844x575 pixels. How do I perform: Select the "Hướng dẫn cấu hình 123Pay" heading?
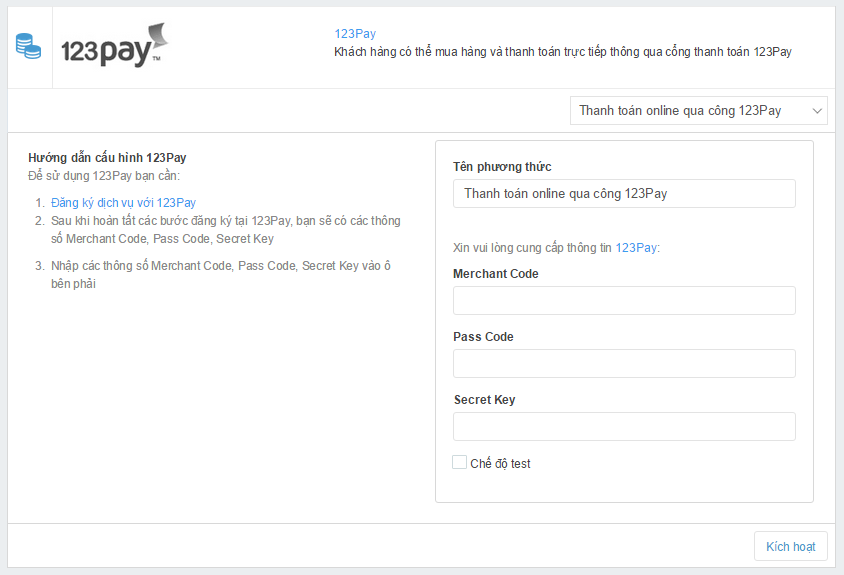coord(107,158)
